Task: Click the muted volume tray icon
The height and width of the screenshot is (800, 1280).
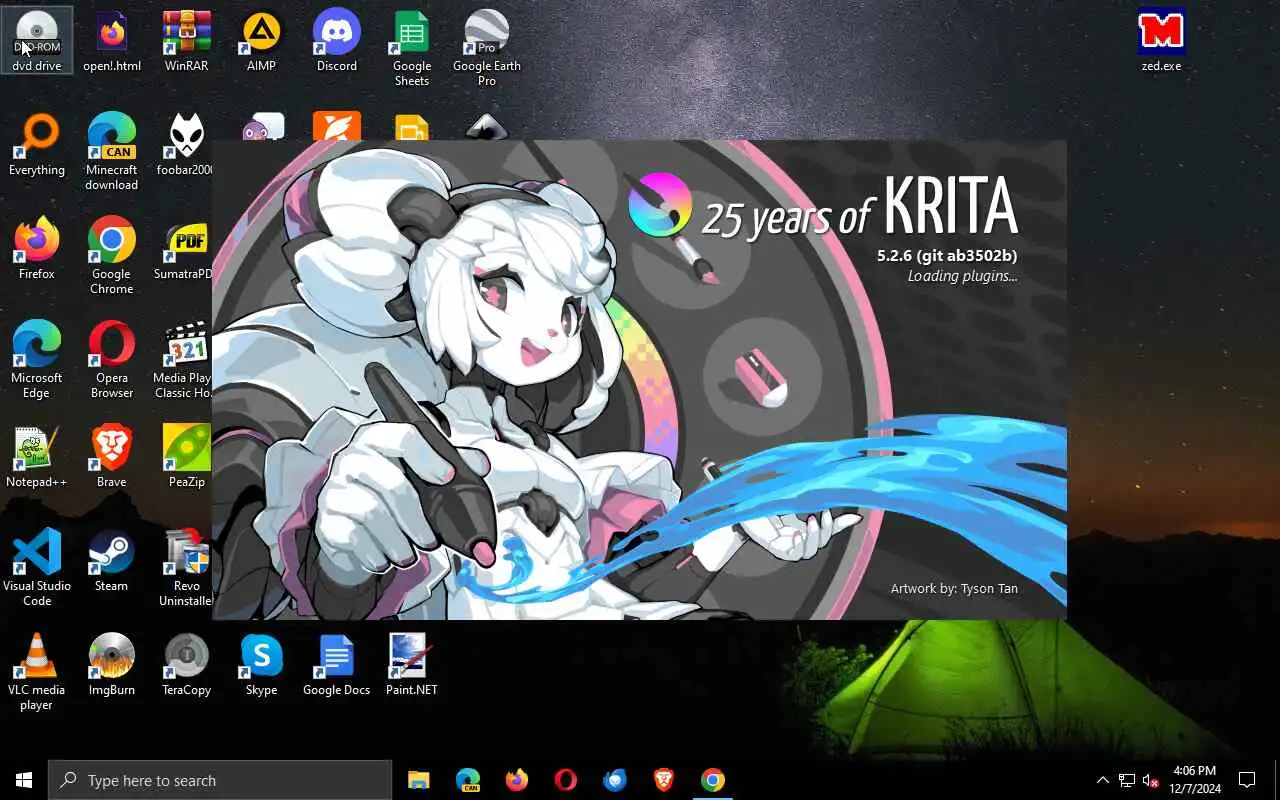Action: pyautogui.click(x=1151, y=780)
